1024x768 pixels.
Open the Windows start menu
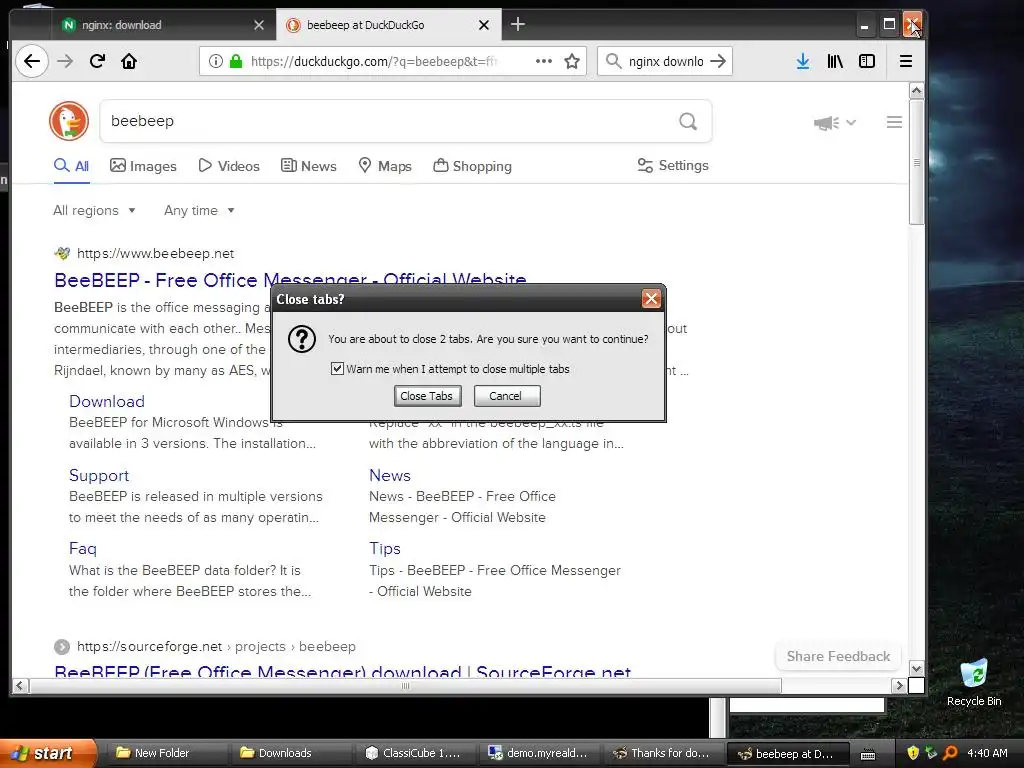[47, 753]
